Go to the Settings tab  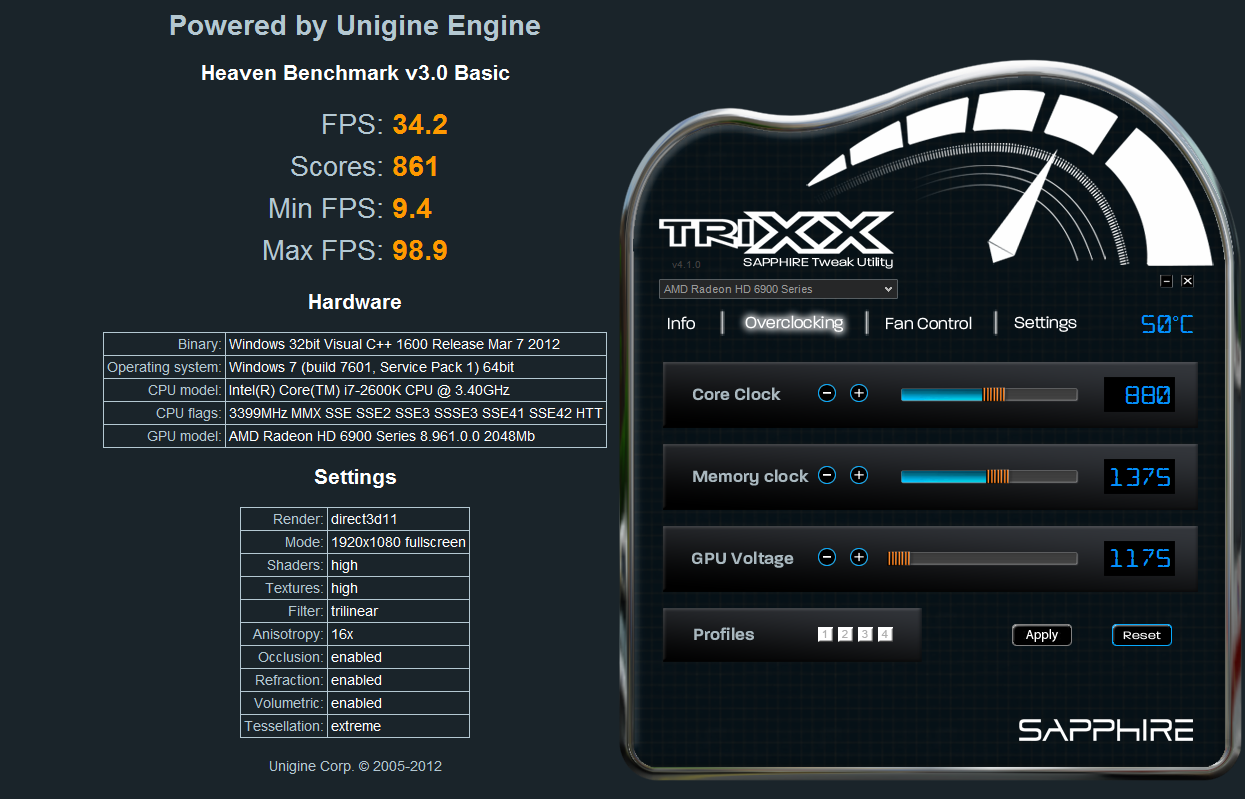pyautogui.click(x=1045, y=322)
